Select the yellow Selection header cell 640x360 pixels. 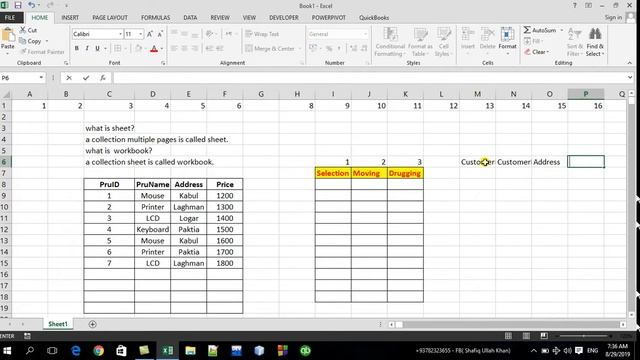pos(333,173)
